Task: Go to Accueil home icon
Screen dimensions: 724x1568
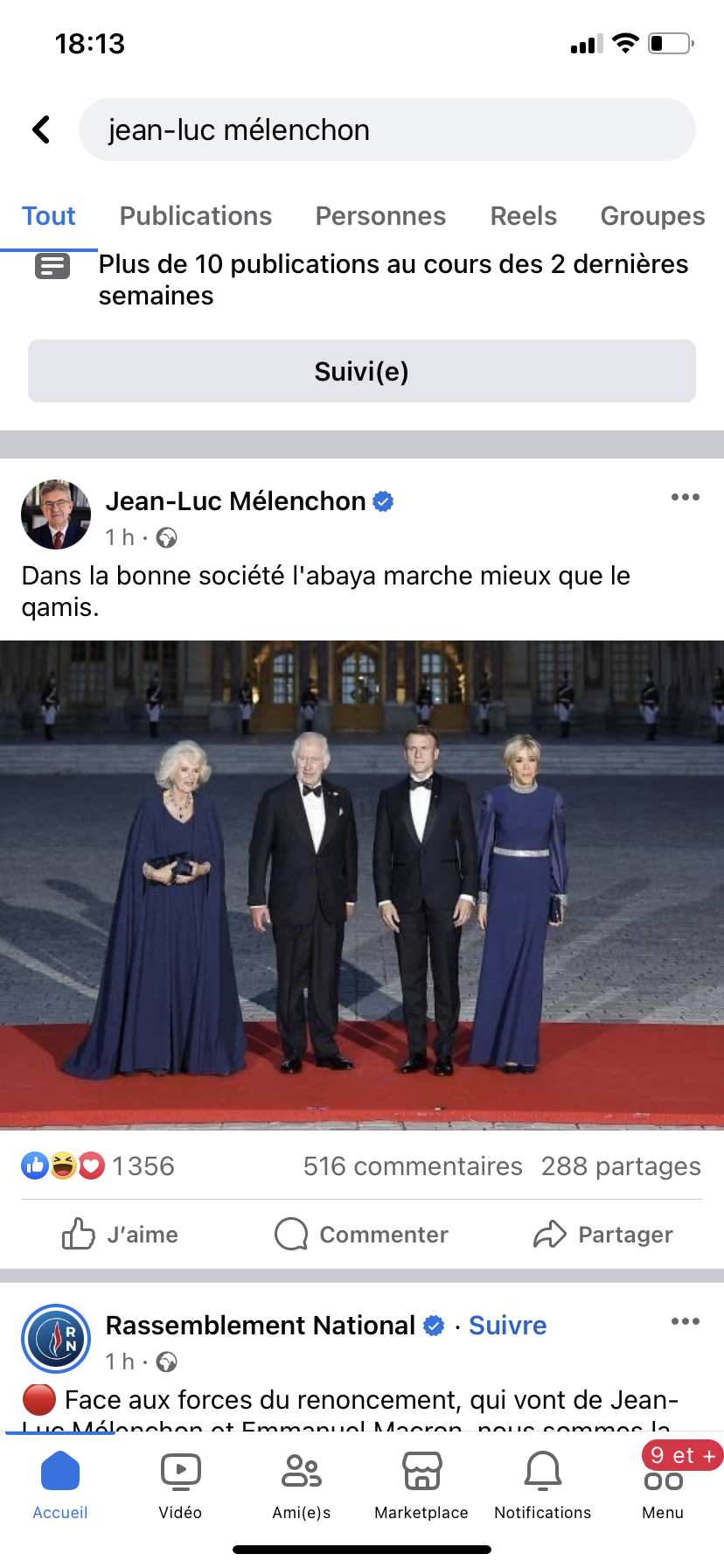Action: 60,1471
